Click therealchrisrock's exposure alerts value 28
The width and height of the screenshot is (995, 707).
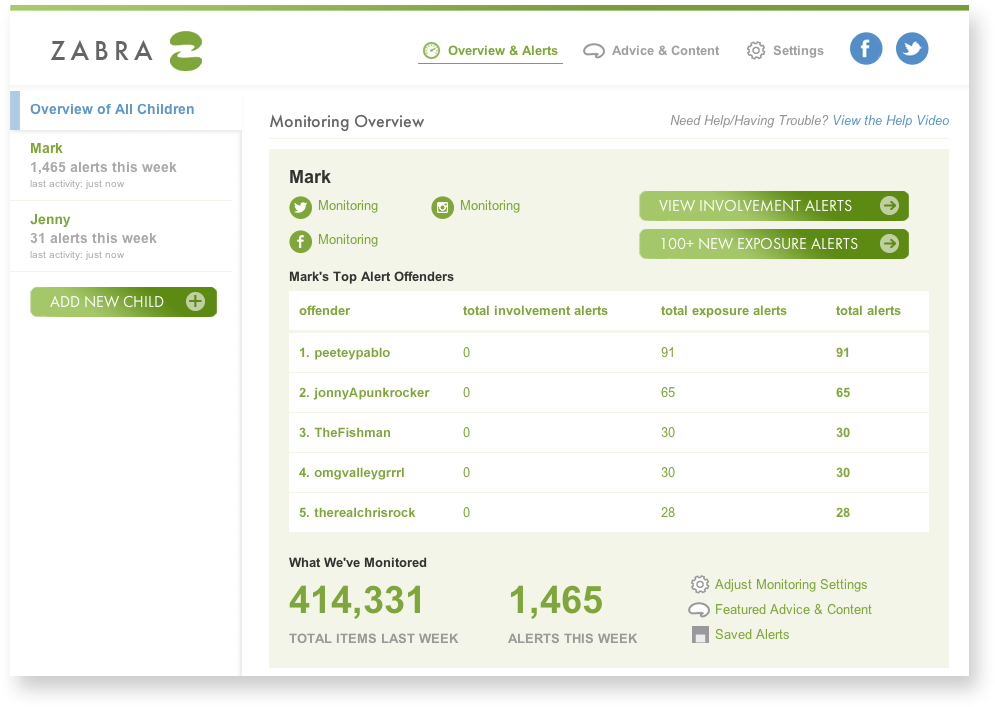tap(668, 513)
